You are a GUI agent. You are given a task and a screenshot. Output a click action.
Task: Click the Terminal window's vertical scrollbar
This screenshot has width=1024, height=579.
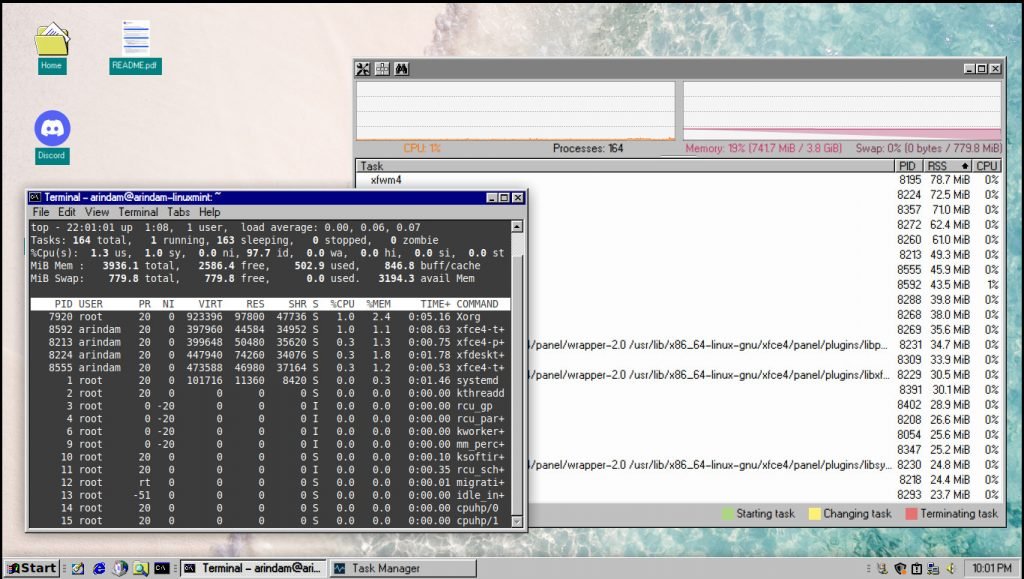(x=517, y=380)
